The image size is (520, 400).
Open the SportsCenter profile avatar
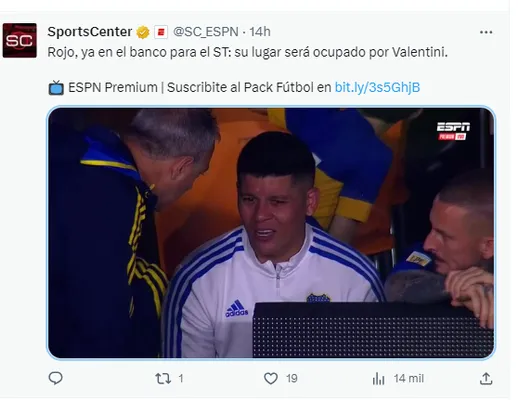coord(20,40)
